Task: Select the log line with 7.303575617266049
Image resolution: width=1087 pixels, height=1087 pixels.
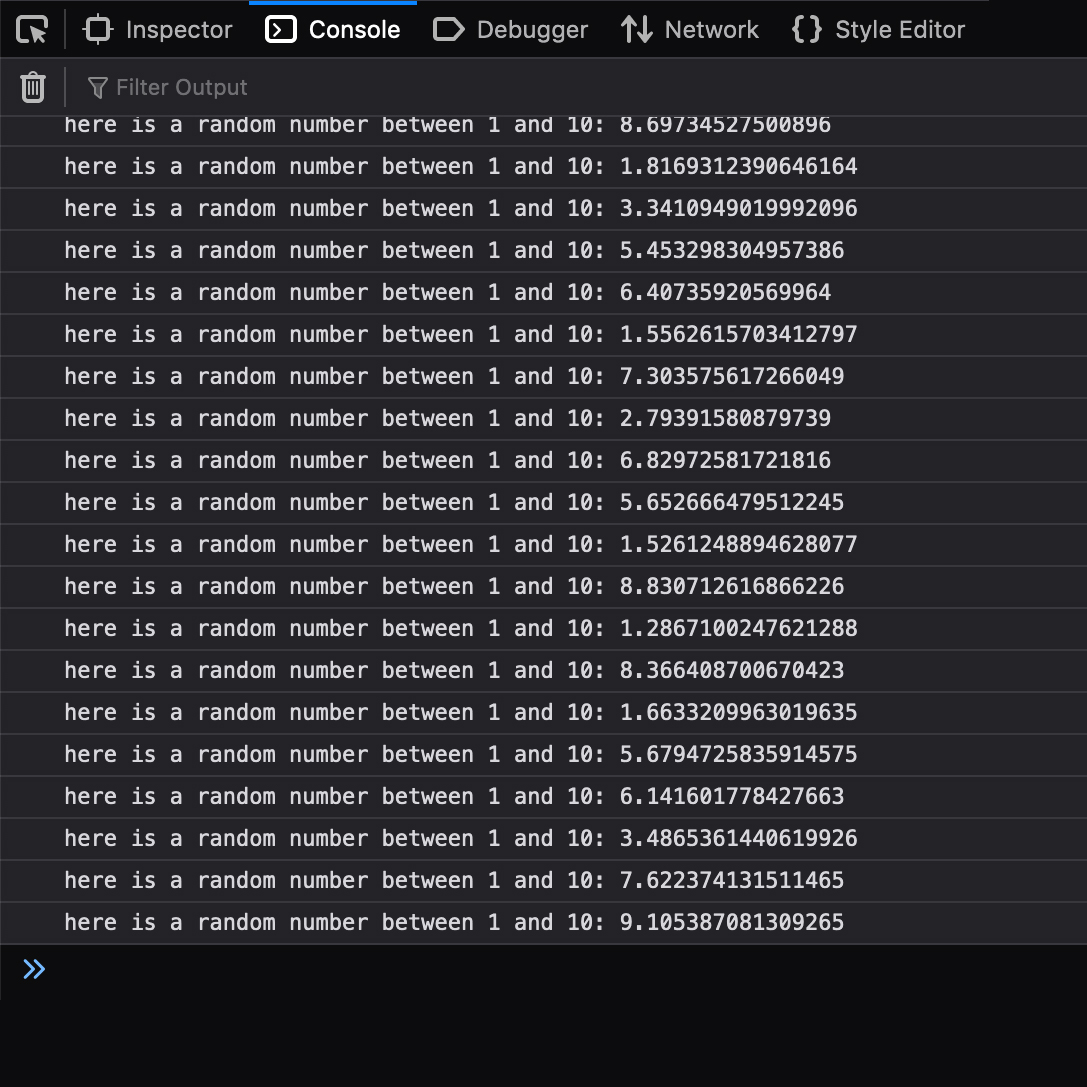Action: pyautogui.click(x=454, y=376)
